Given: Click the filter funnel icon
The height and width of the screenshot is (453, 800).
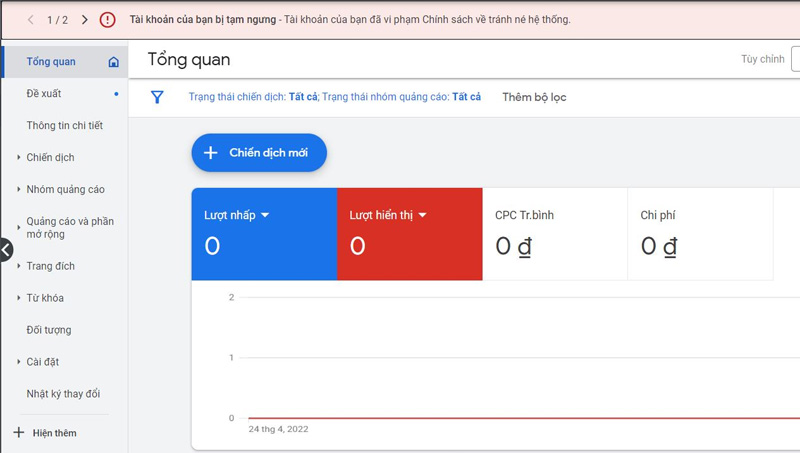Looking at the screenshot, I should point(157,97).
